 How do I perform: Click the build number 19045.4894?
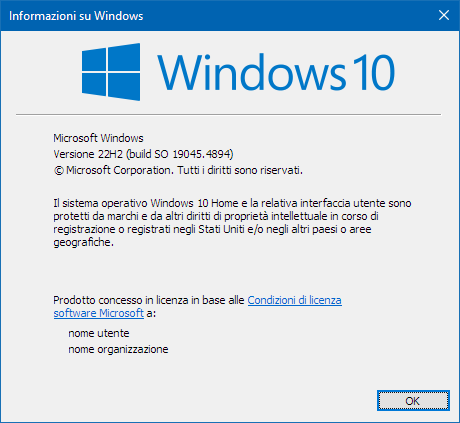click(x=202, y=154)
